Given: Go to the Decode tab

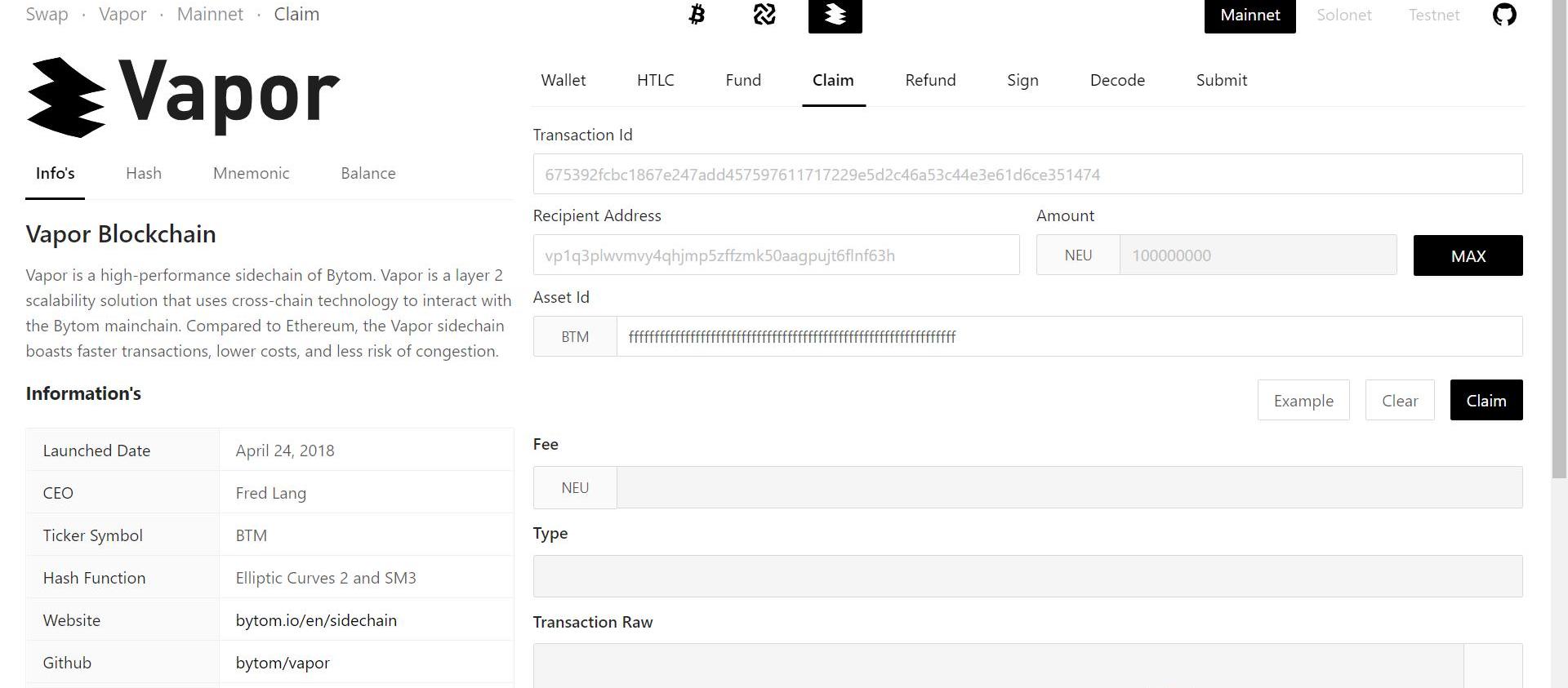Looking at the screenshot, I should (1116, 80).
